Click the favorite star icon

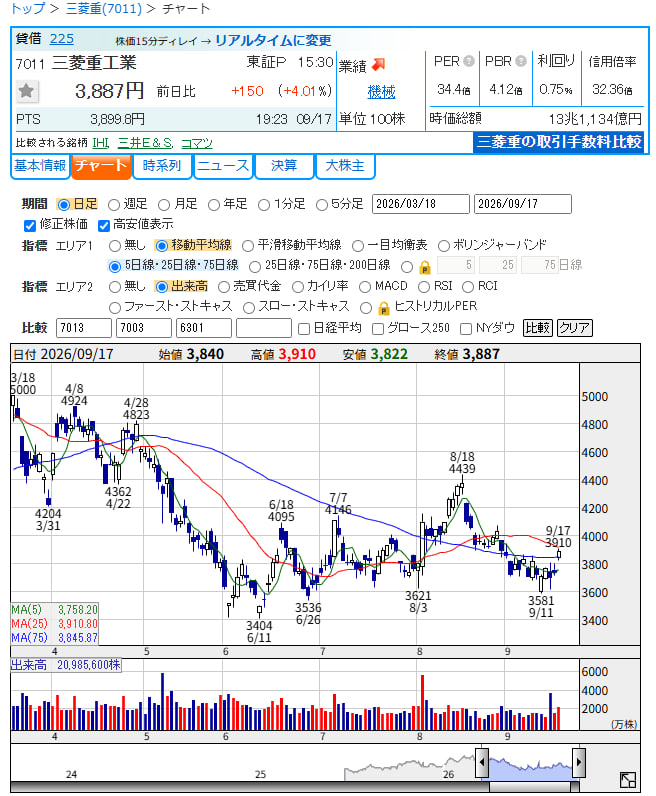click(x=26, y=91)
